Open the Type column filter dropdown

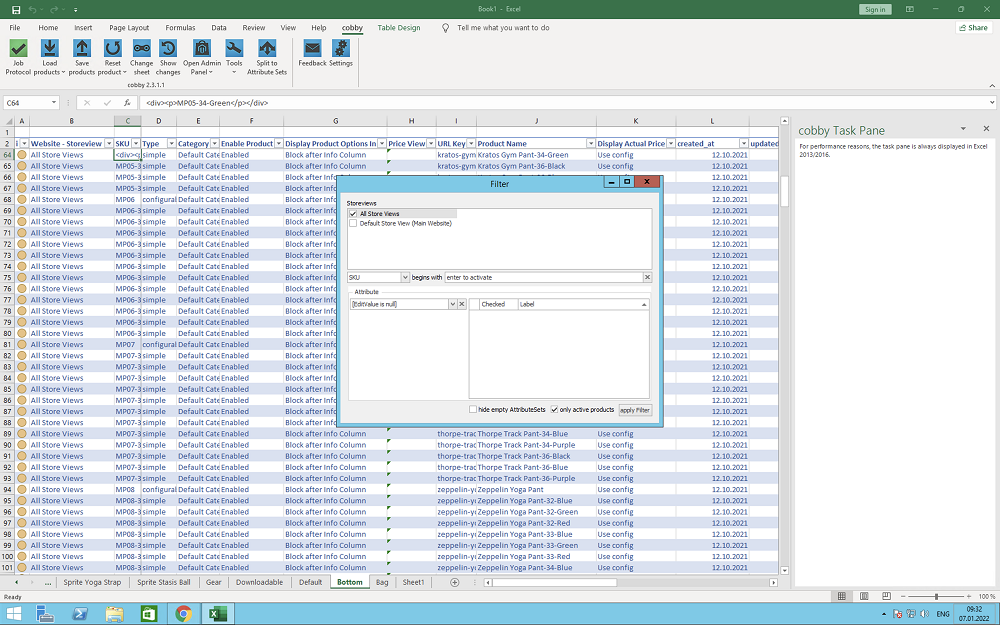172,143
